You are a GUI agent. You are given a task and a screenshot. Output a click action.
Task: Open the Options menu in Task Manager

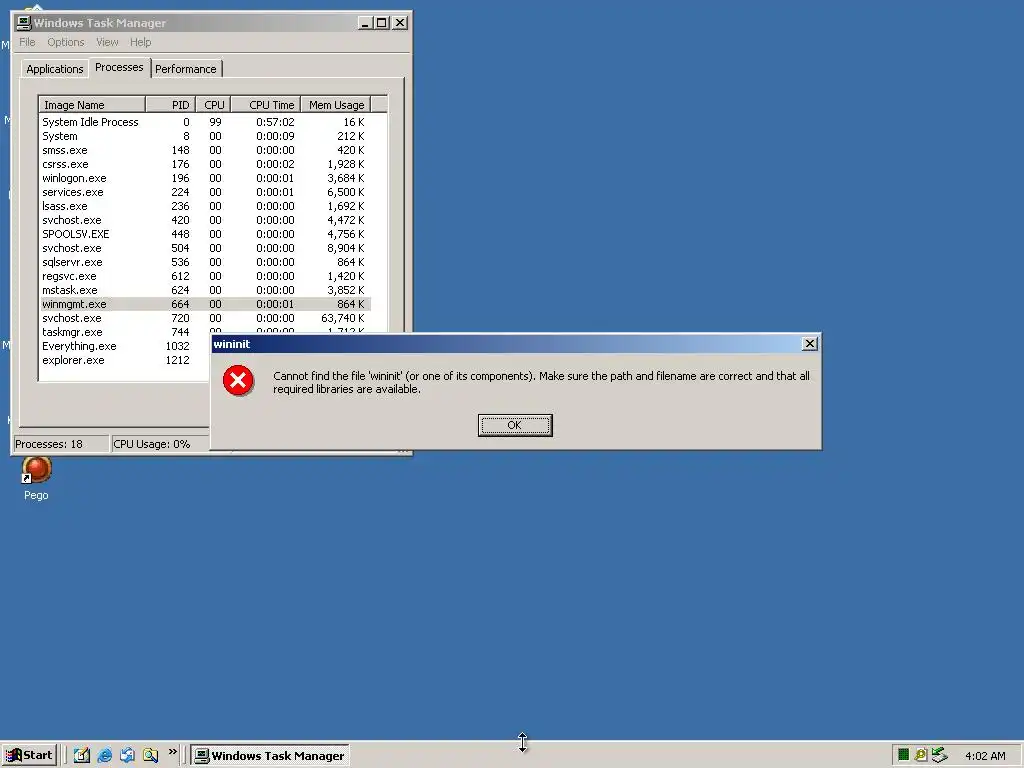tap(65, 42)
